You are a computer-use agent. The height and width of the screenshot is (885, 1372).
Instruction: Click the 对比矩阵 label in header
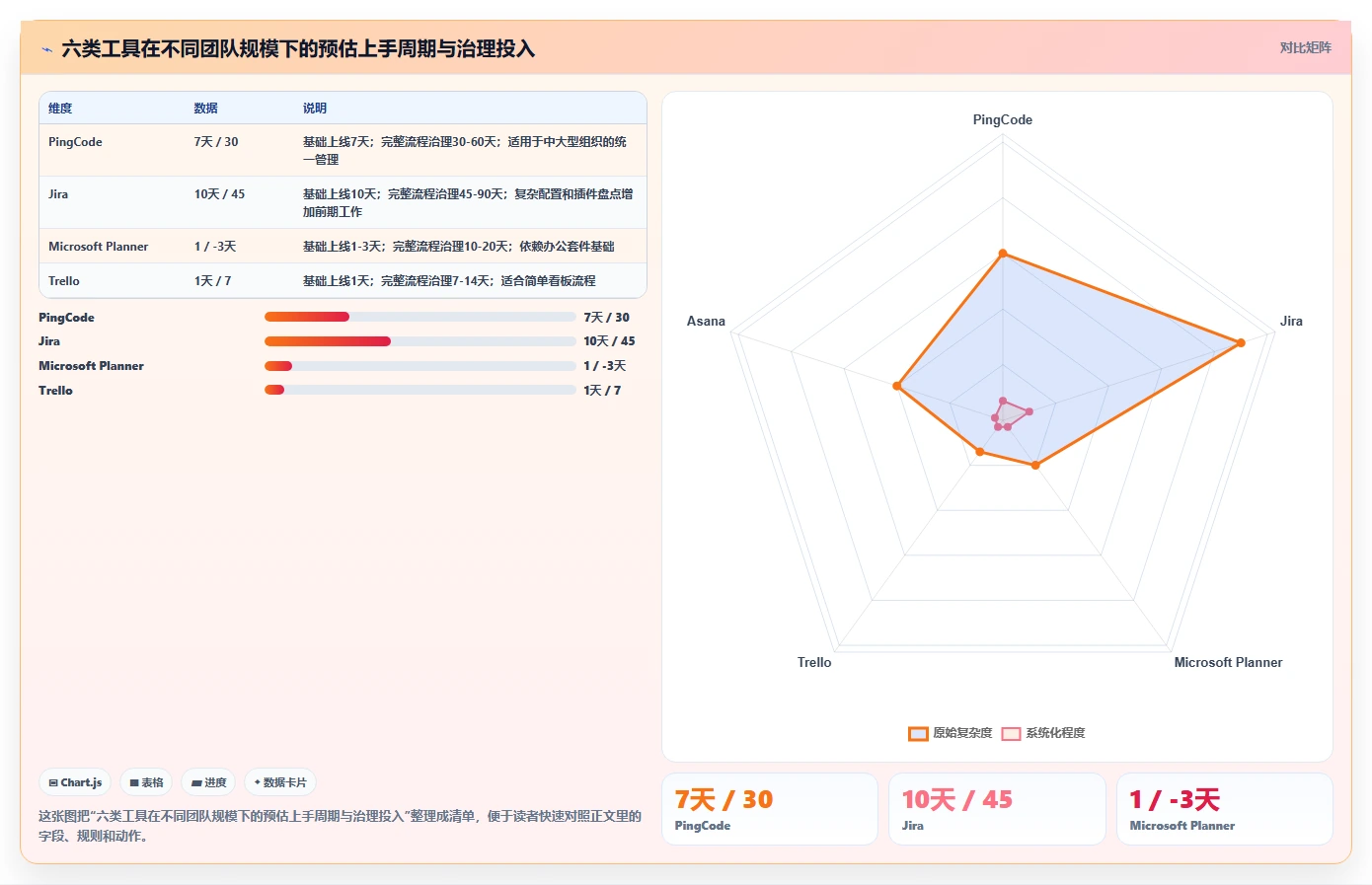click(1305, 47)
